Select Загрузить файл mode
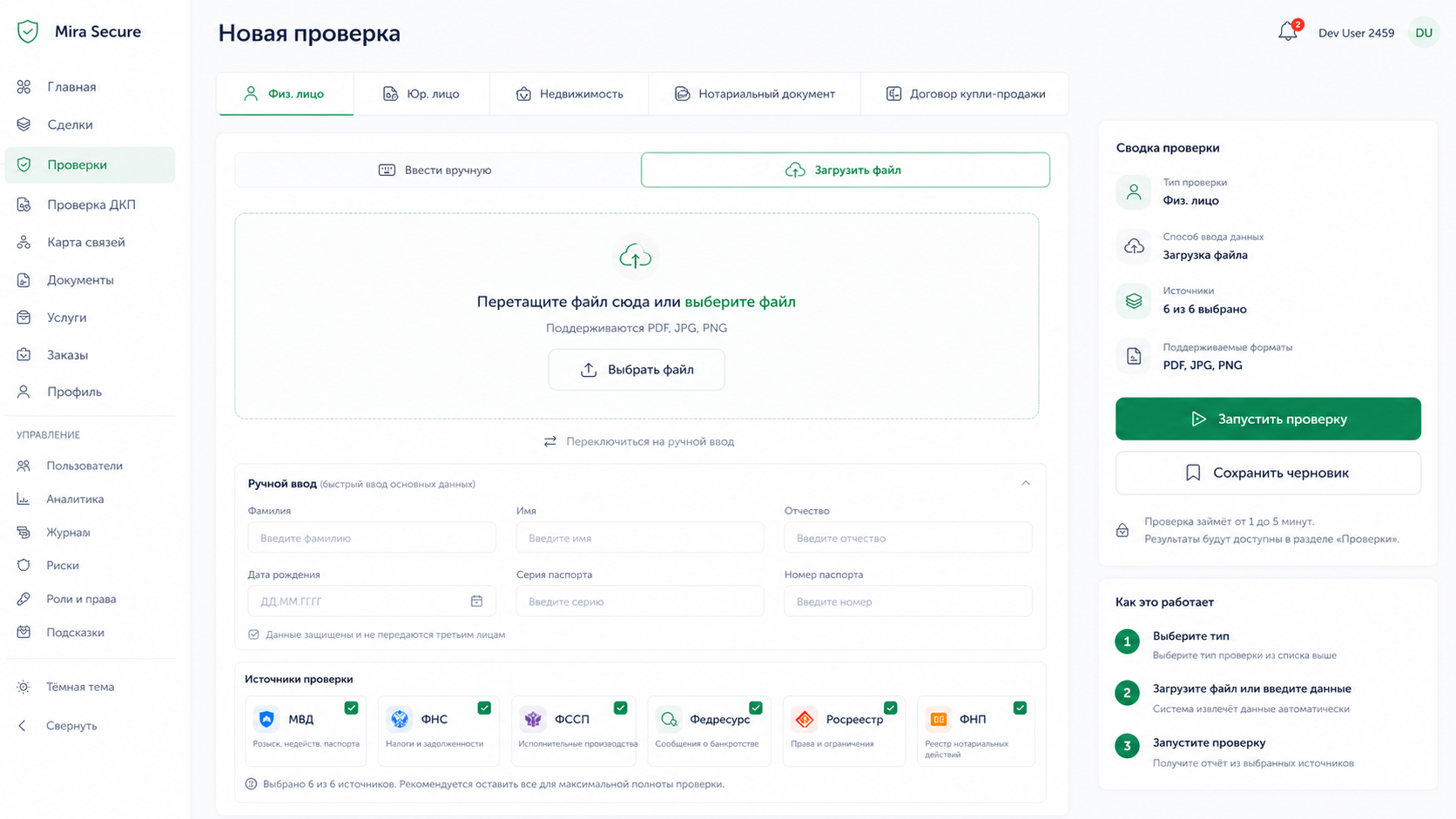The width and height of the screenshot is (1456, 819). 845,170
